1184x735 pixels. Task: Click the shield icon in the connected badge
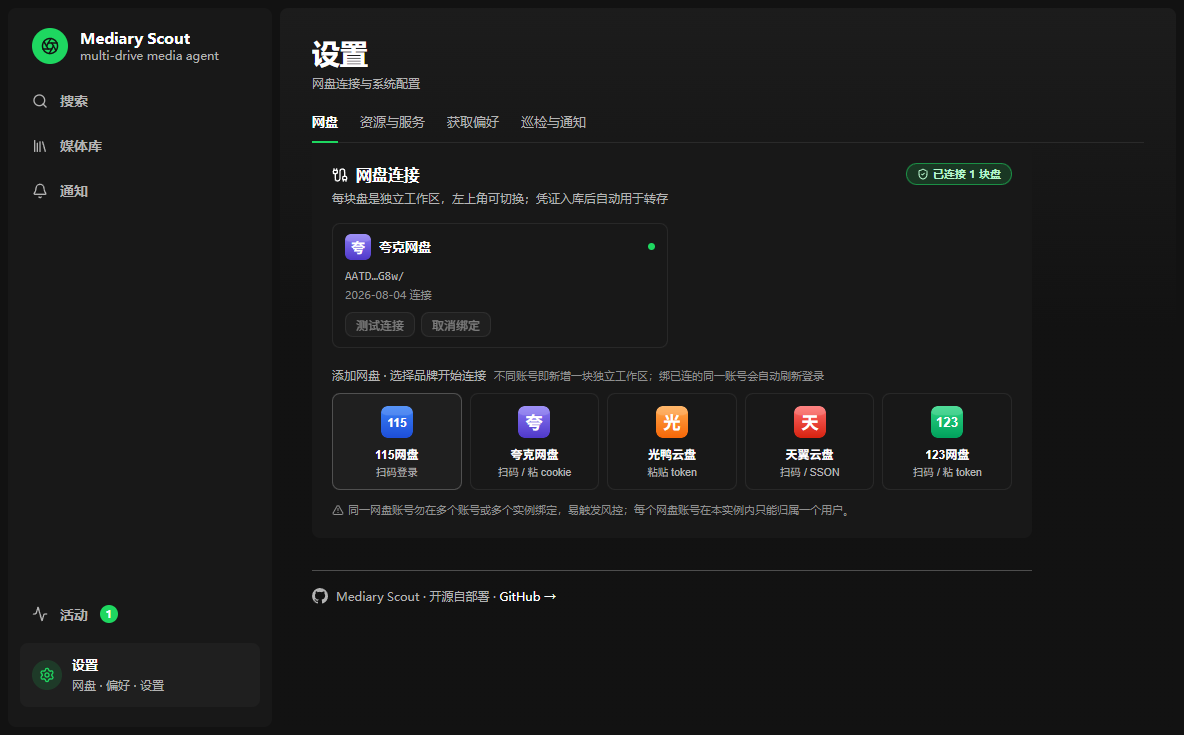[x=923, y=174]
